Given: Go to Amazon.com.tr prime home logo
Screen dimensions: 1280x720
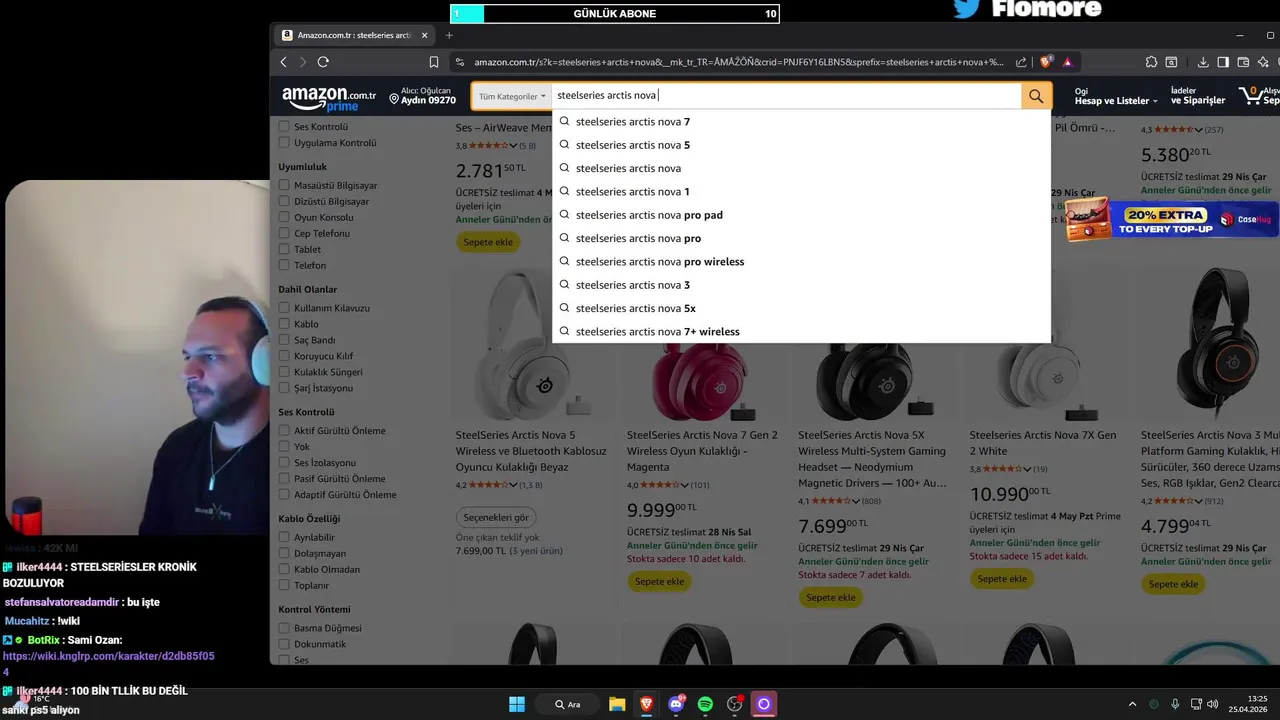Looking at the screenshot, I should [x=328, y=97].
